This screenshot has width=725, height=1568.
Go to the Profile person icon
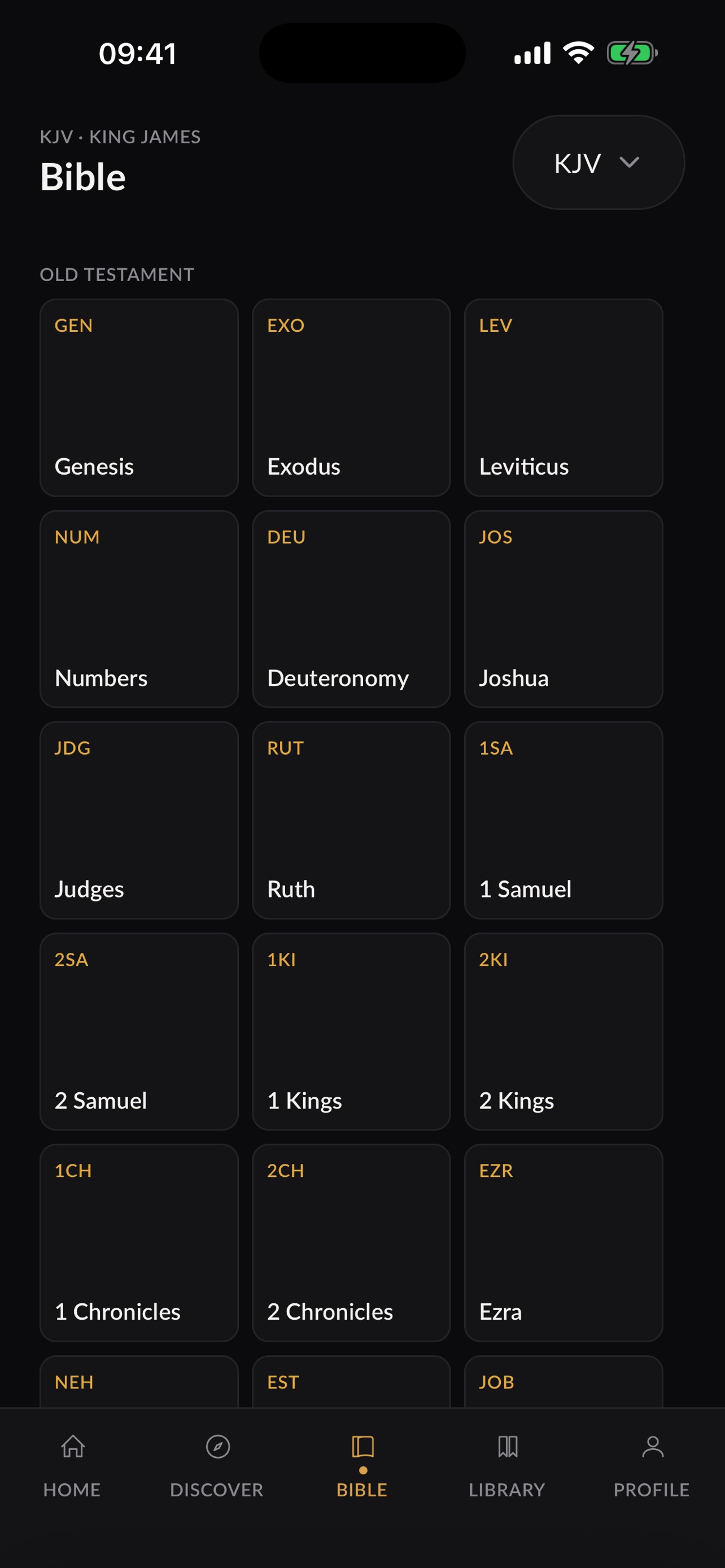click(x=653, y=1447)
